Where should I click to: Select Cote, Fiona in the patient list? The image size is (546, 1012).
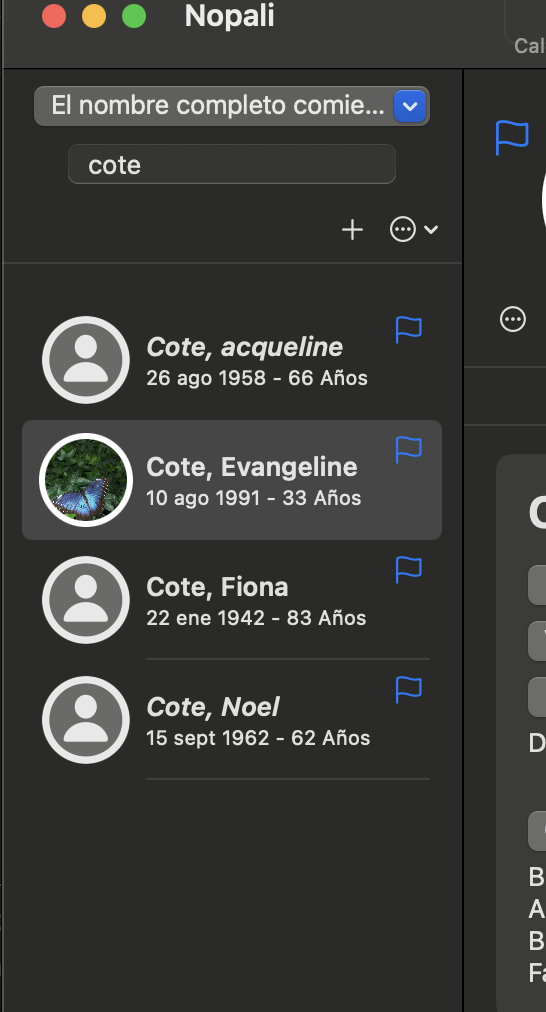(232, 600)
